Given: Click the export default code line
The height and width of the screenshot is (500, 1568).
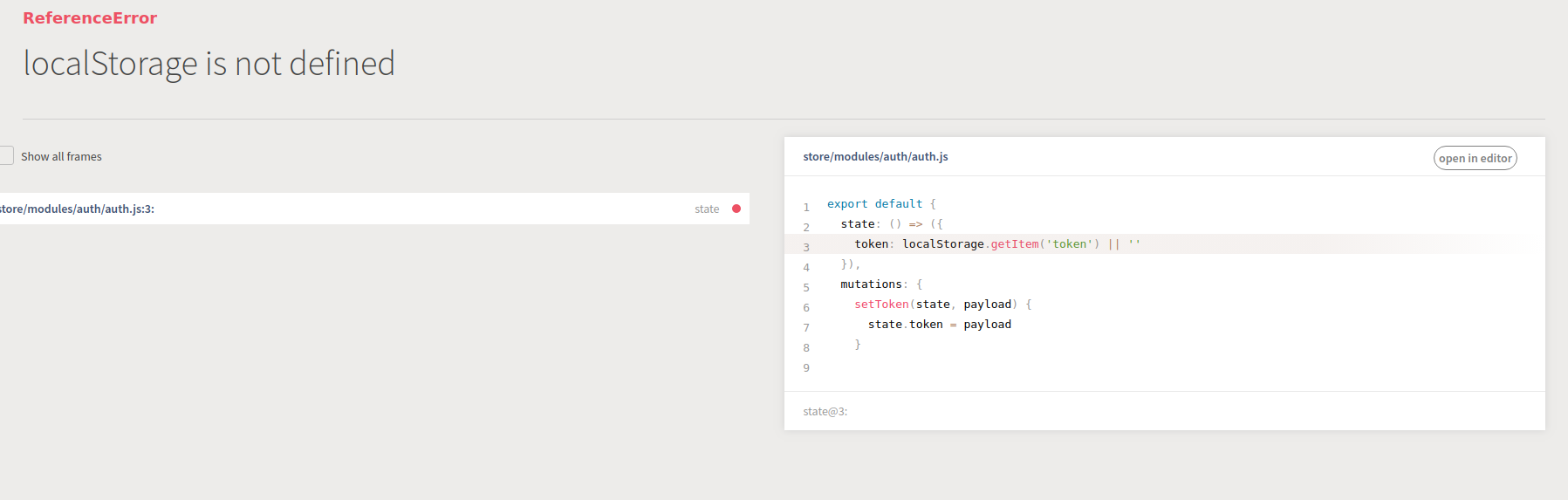Looking at the screenshot, I should click(x=881, y=204).
